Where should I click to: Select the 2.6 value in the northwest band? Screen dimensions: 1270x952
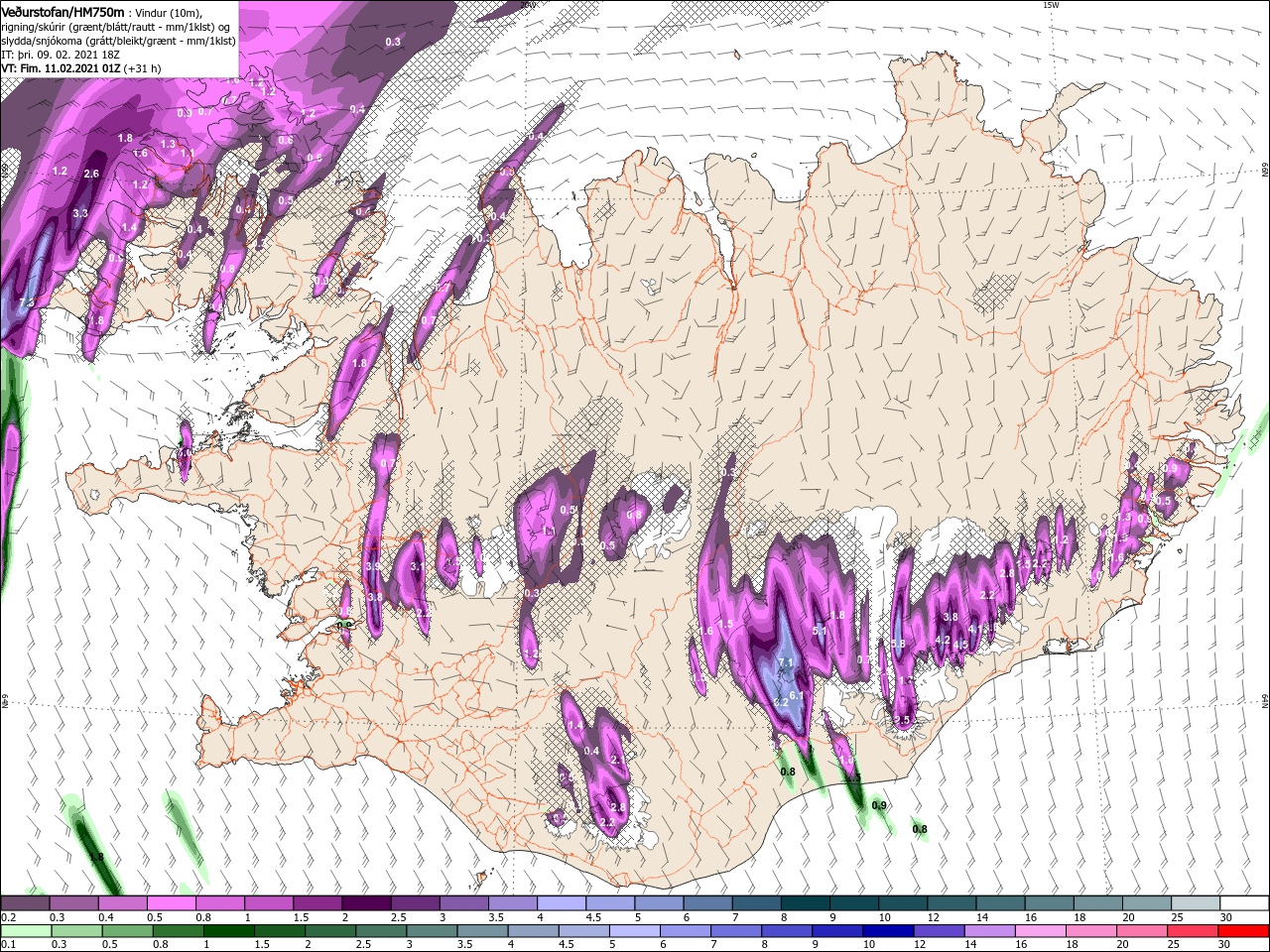coord(92,174)
